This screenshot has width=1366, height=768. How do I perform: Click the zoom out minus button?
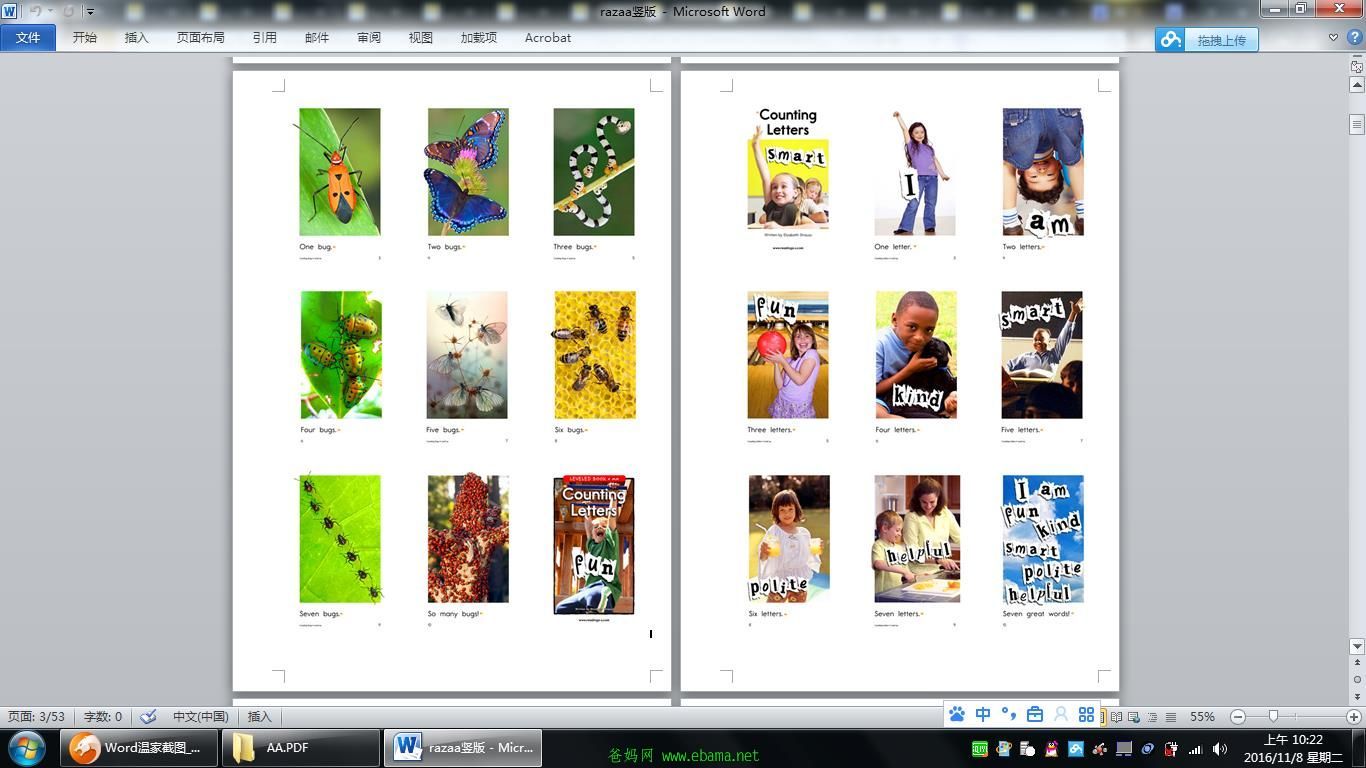click(x=1238, y=717)
